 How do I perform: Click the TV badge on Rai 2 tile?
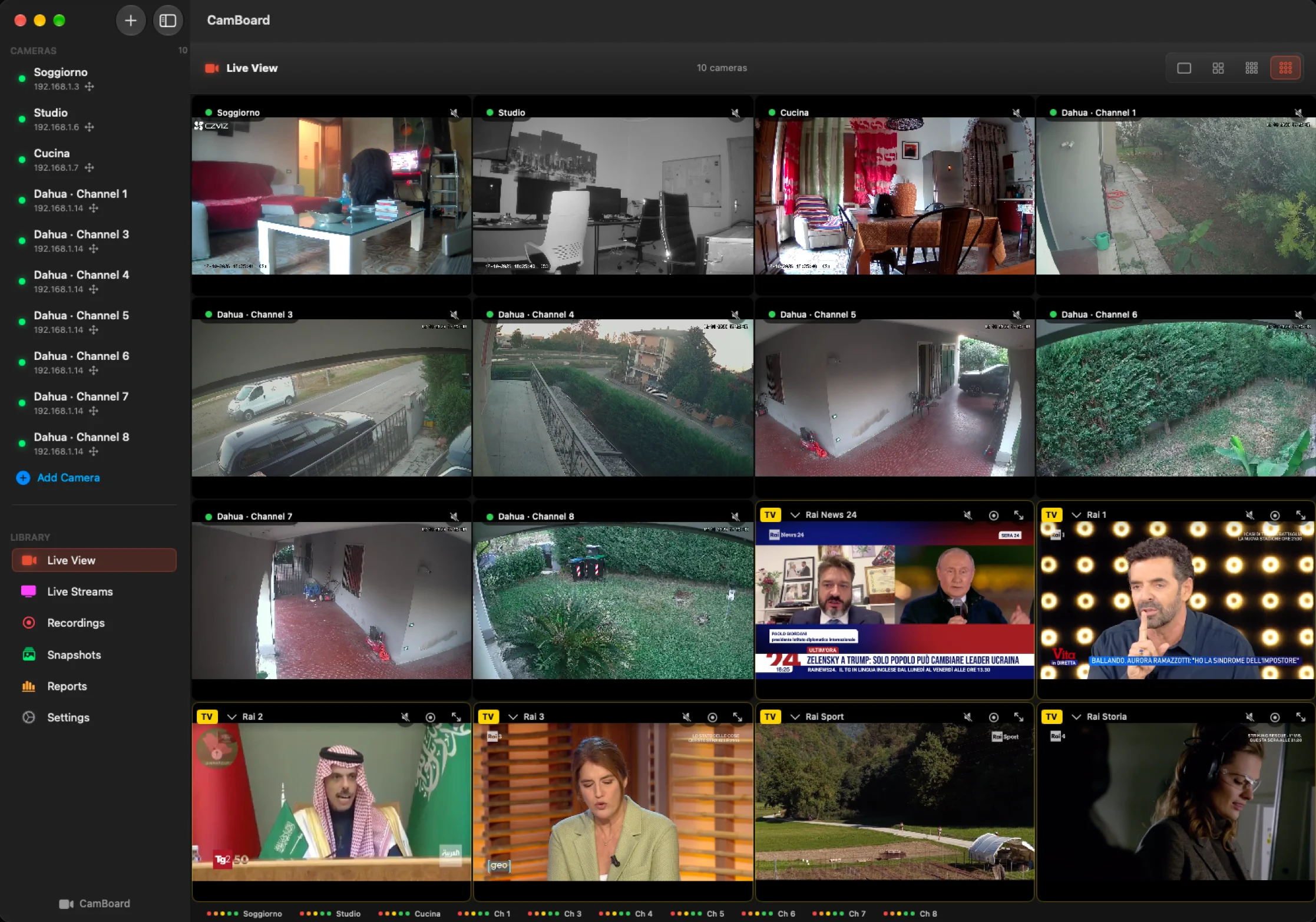click(207, 717)
